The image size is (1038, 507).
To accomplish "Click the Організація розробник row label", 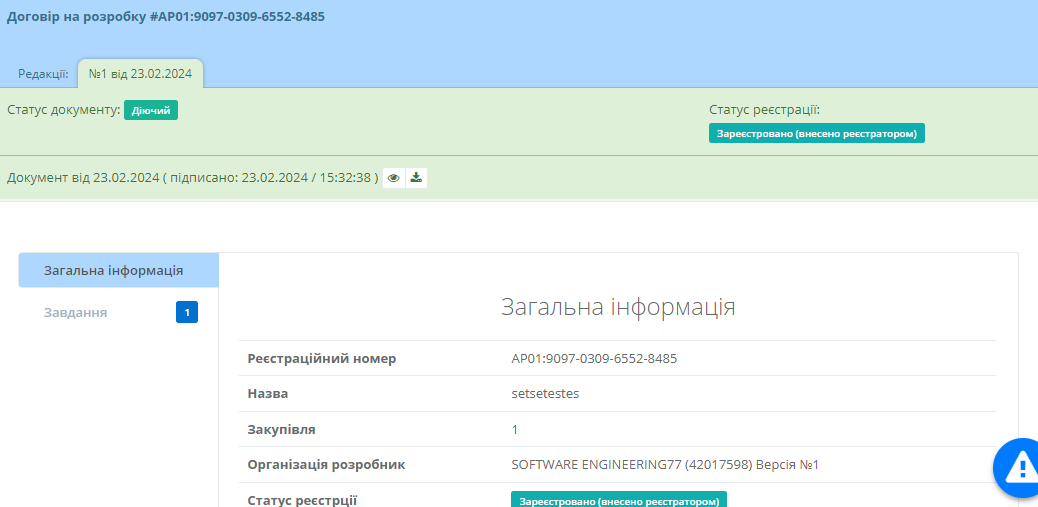I will (326, 464).
